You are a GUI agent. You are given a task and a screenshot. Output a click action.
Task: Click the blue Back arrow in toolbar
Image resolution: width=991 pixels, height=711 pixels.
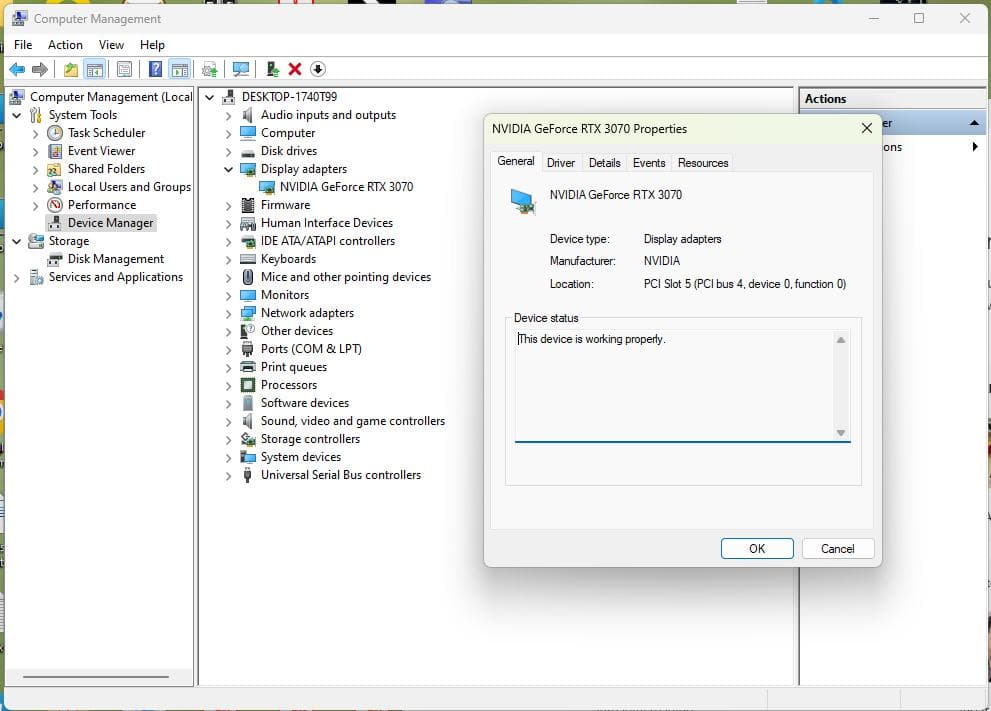click(x=17, y=69)
